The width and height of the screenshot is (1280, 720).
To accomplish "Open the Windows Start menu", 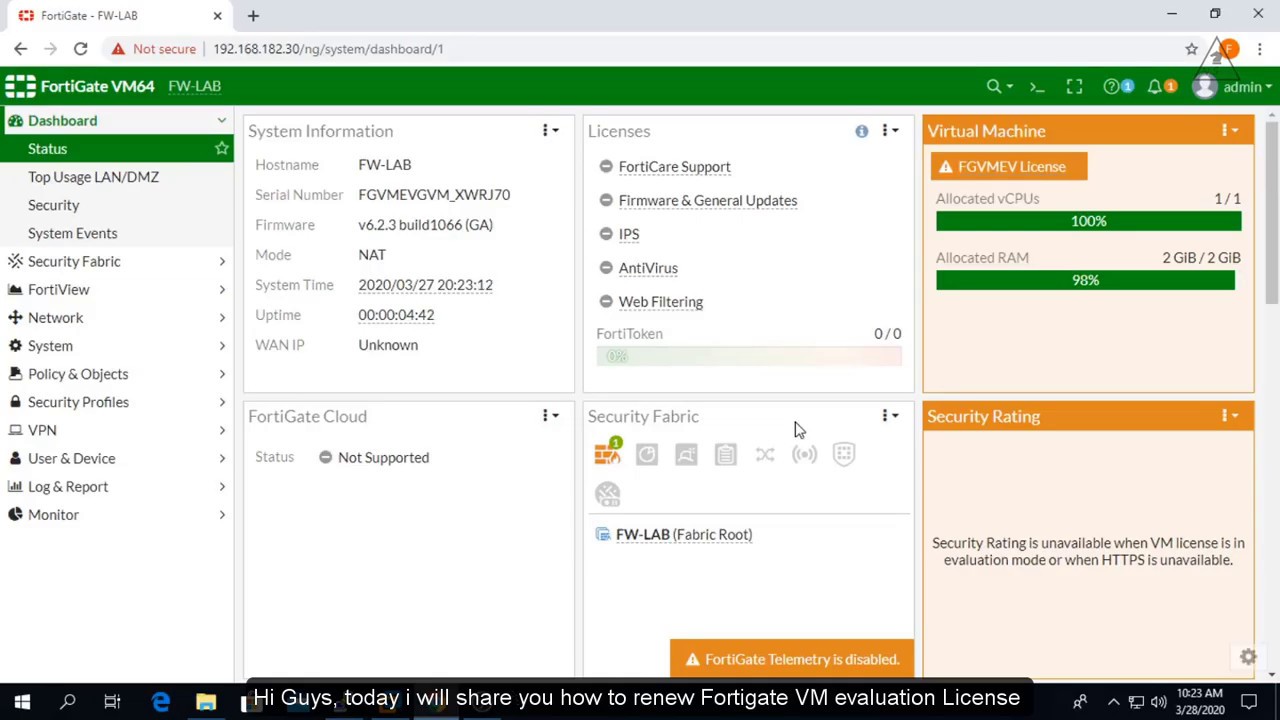I will pyautogui.click(x=22, y=702).
